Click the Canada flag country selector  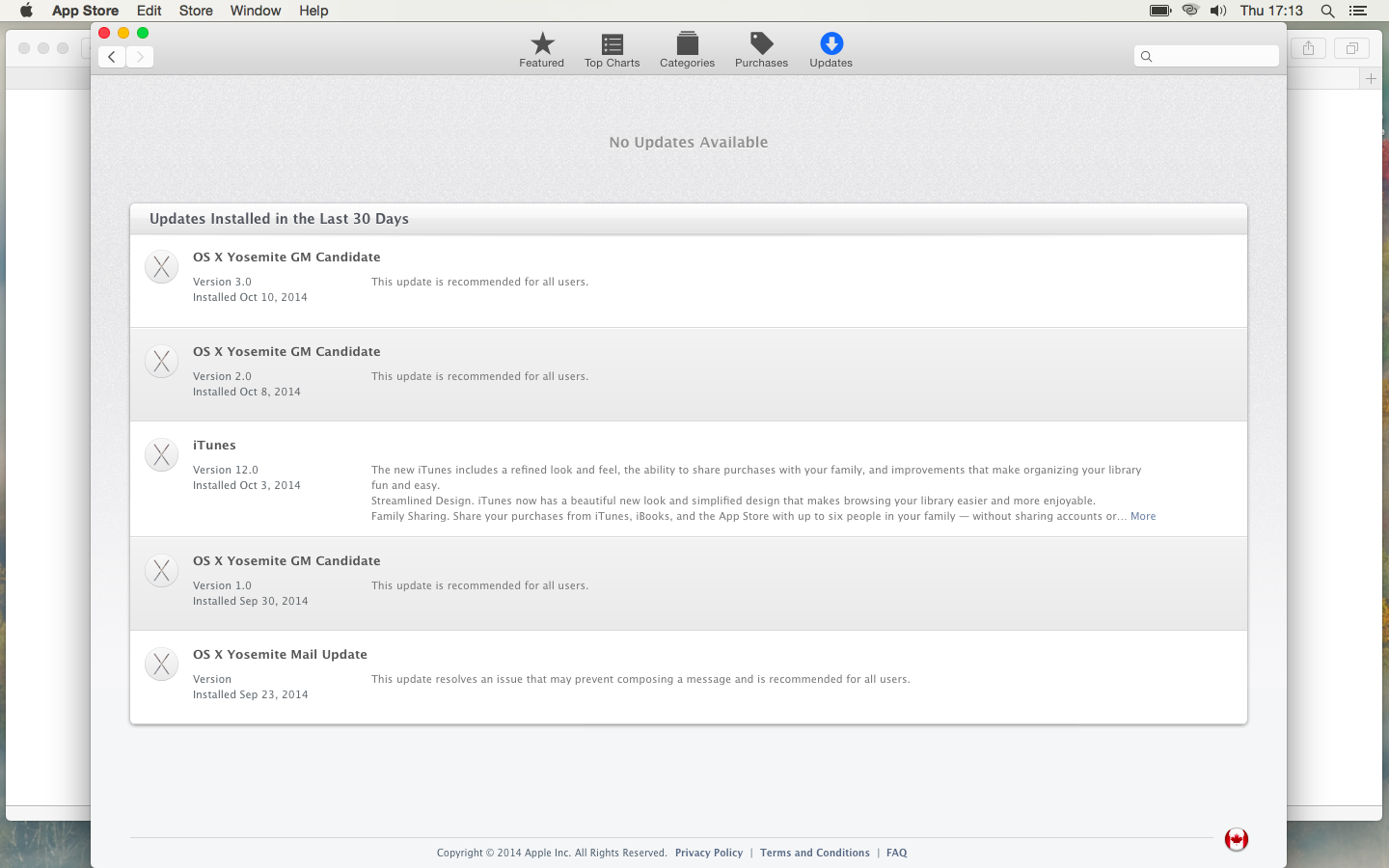click(x=1237, y=839)
